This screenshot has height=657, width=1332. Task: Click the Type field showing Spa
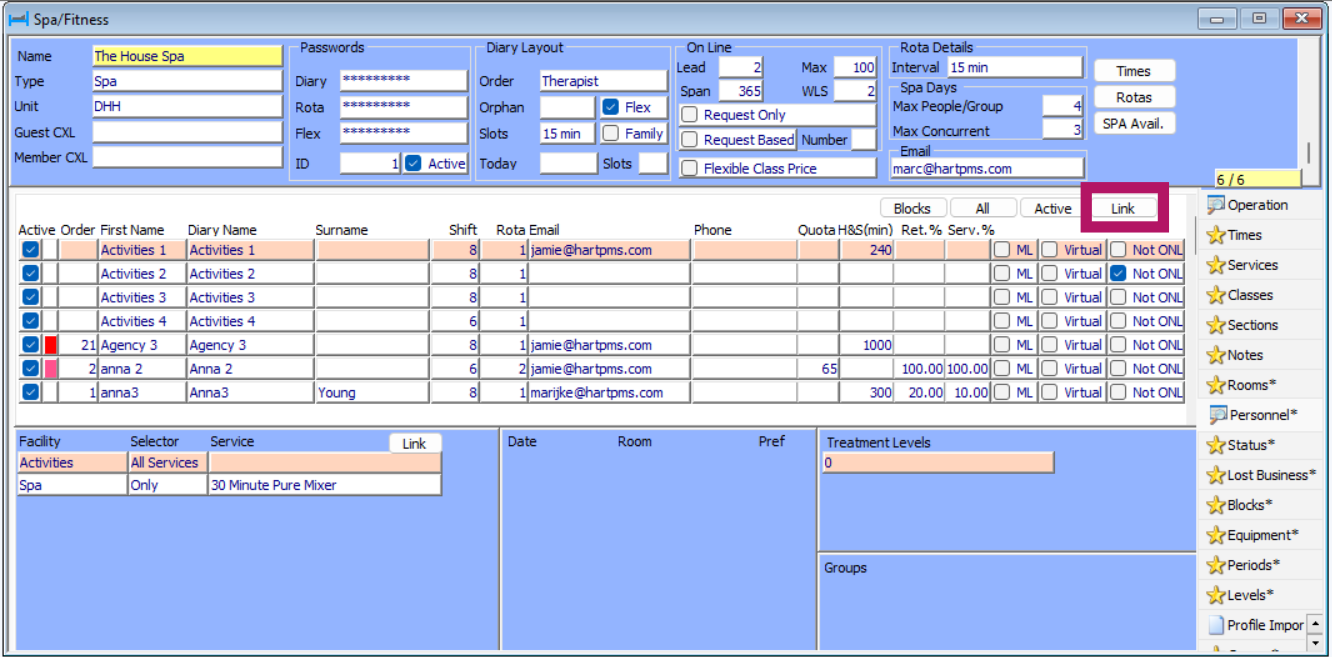pos(187,81)
